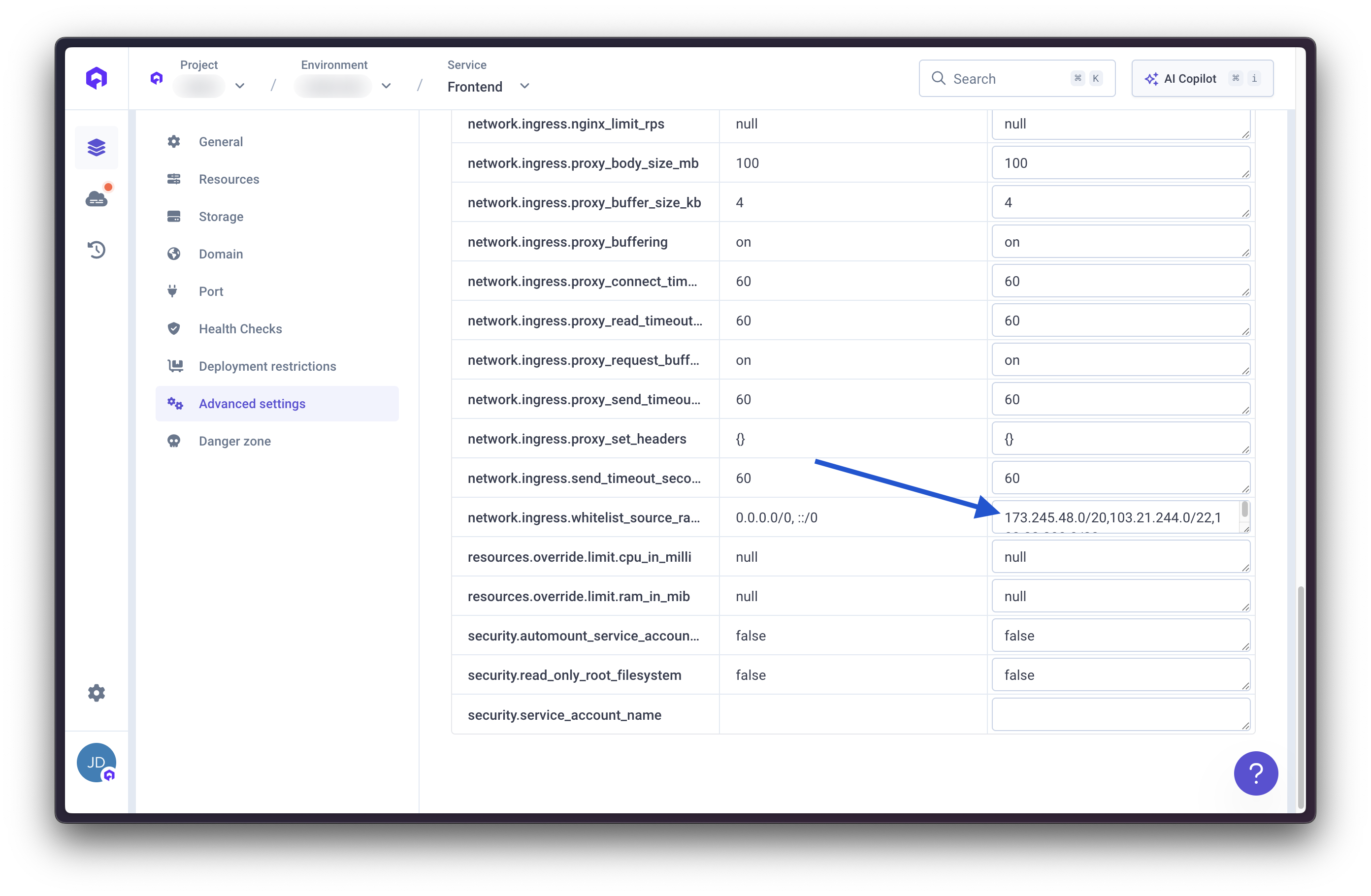Open organization settings gear icon
Screen dimensions: 1371x896
pos(96,693)
